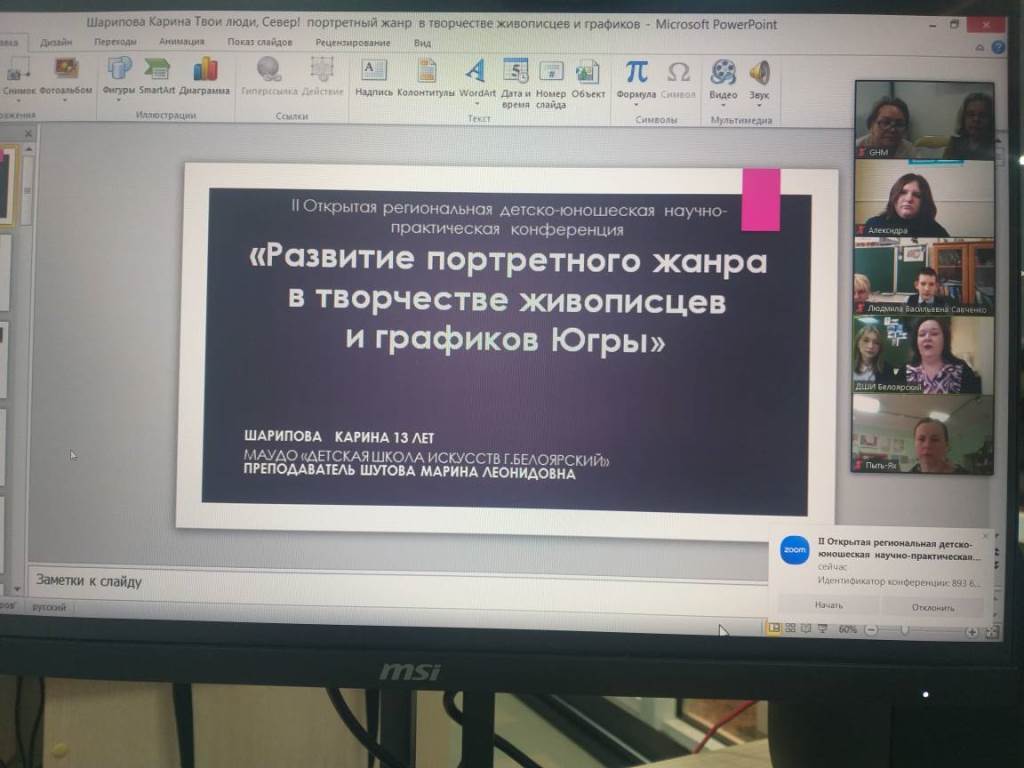Insert a SmartArt graphic

157,76
